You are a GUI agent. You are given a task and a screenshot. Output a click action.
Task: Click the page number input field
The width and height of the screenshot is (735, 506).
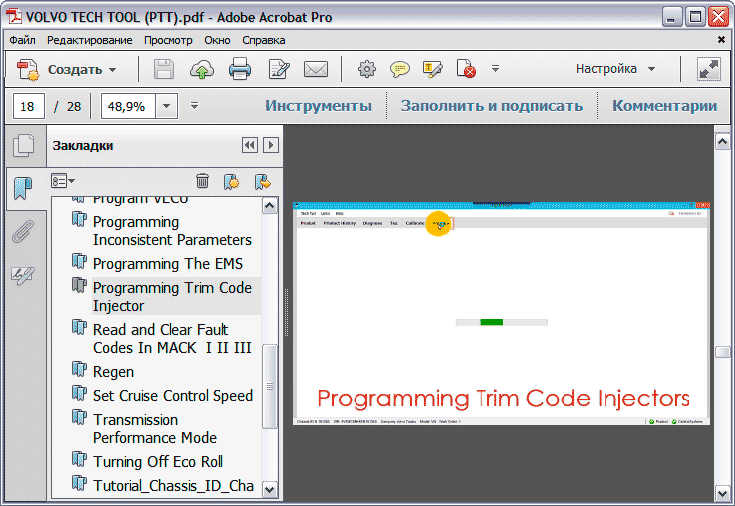(x=28, y=106)
